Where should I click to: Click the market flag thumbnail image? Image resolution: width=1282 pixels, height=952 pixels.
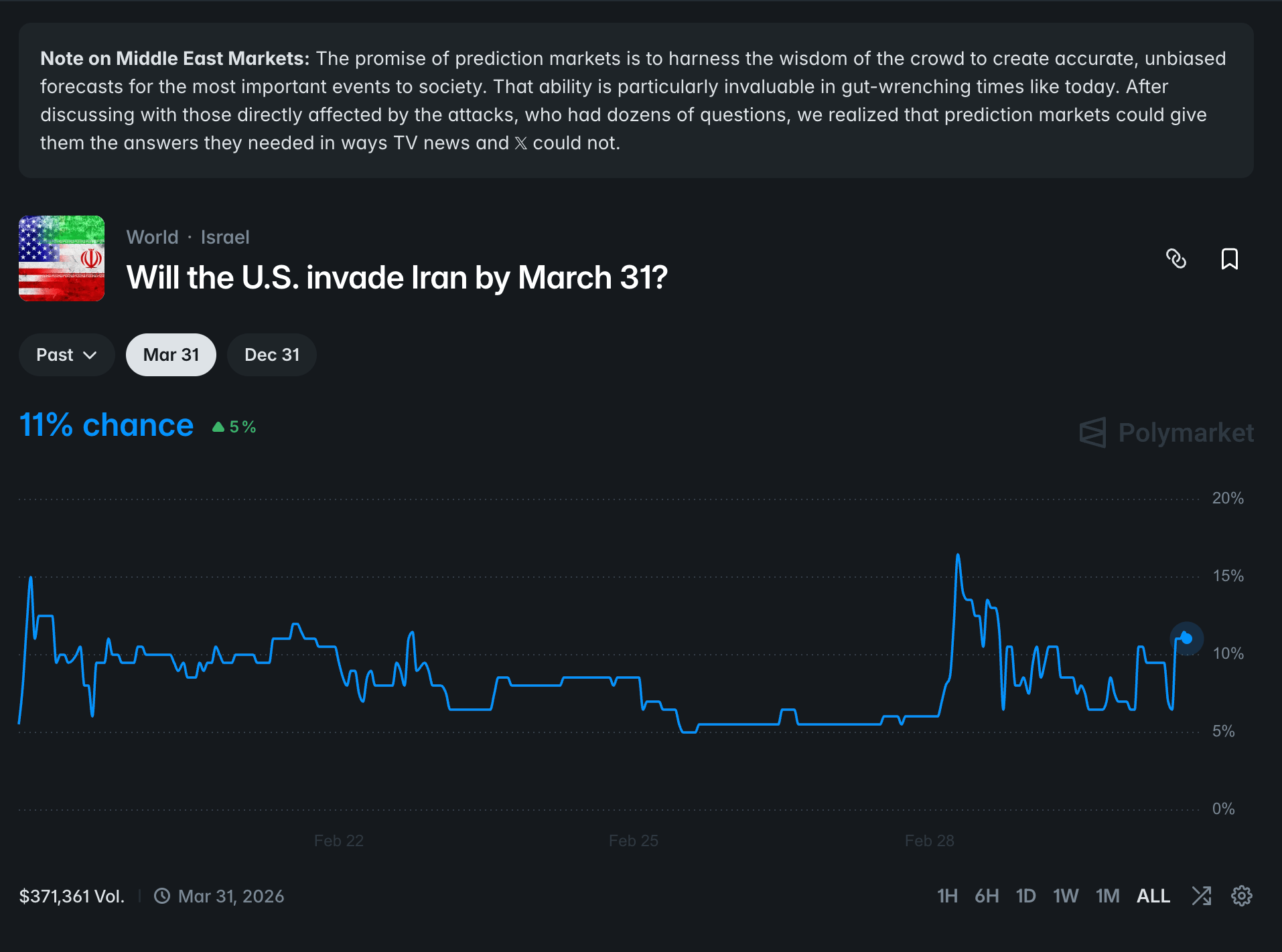pyautogui.click(x=62, y=258)
